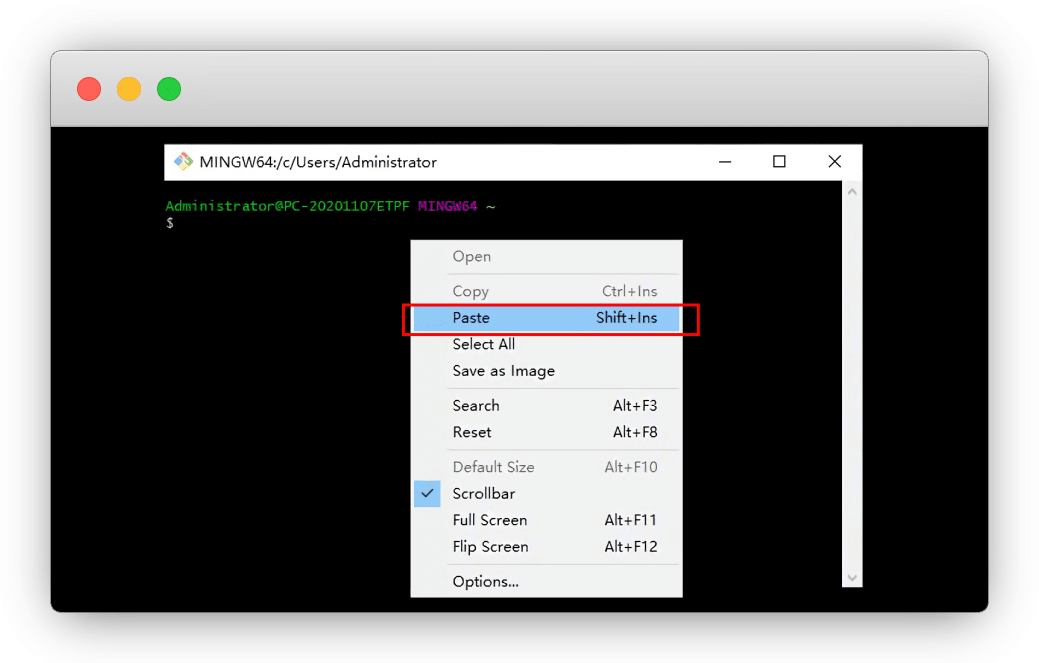The width and height of the screenshot is (1039, 663).
Task: Click the red macOS close dot
Action: click(89, 89)
